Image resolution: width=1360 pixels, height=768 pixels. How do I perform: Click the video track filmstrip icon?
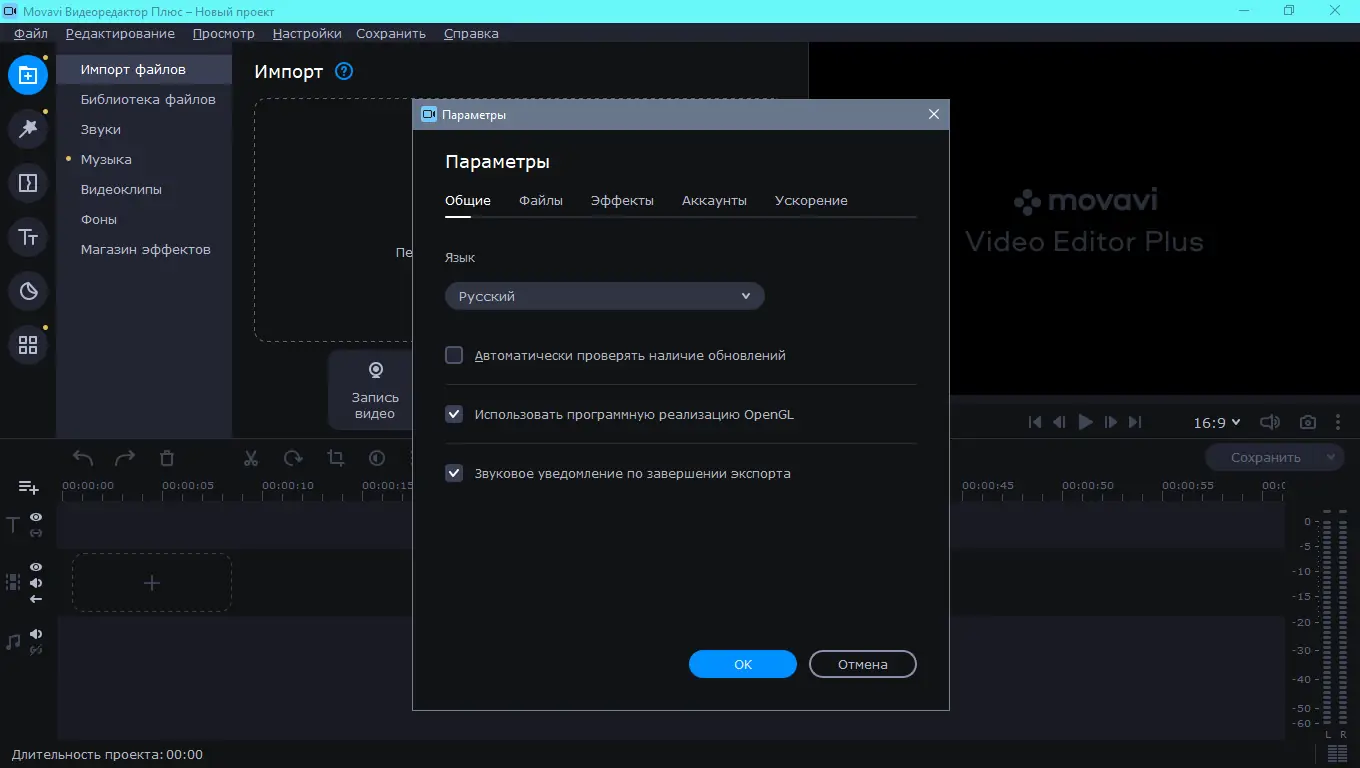13,582
